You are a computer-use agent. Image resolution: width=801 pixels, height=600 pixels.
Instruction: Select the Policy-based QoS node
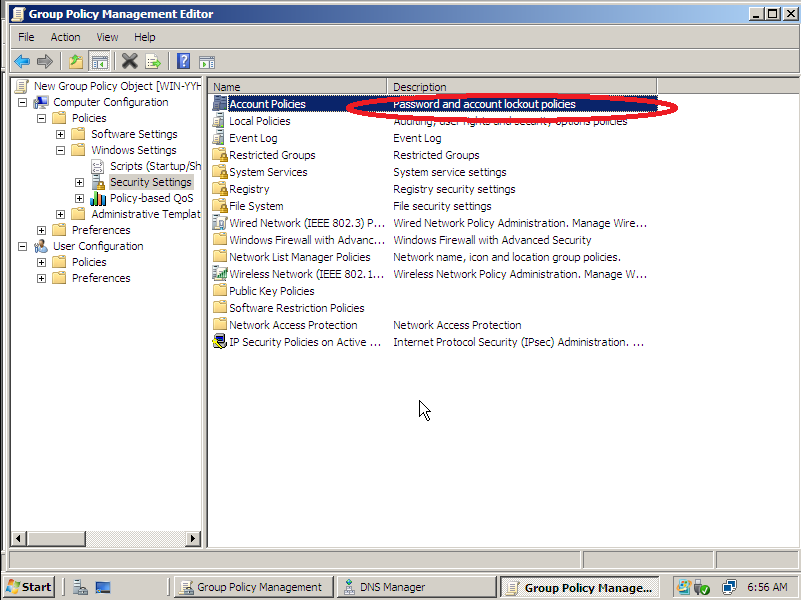tap(150, 197)
